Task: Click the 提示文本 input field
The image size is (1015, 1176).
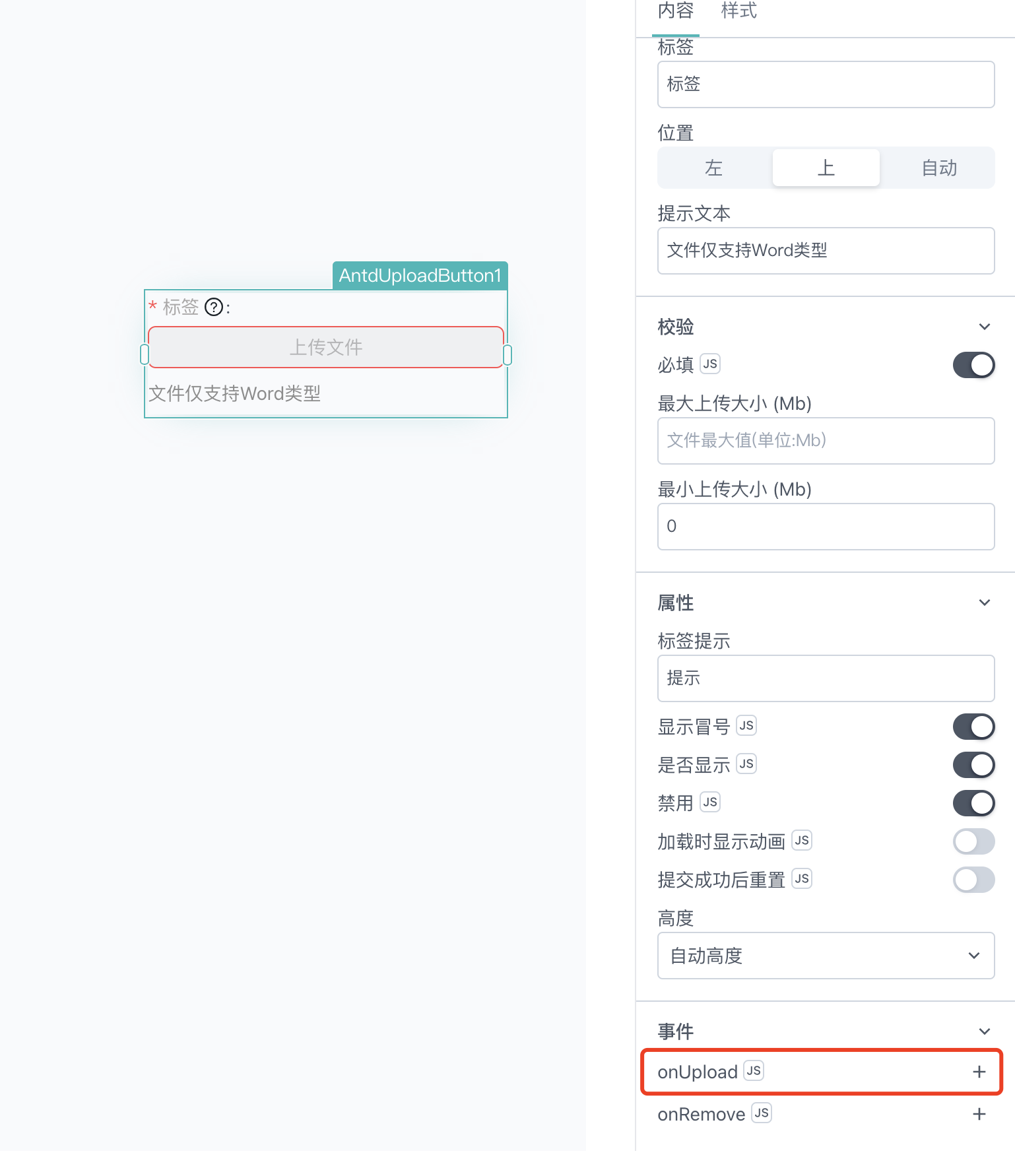Action: pos(826,251)
